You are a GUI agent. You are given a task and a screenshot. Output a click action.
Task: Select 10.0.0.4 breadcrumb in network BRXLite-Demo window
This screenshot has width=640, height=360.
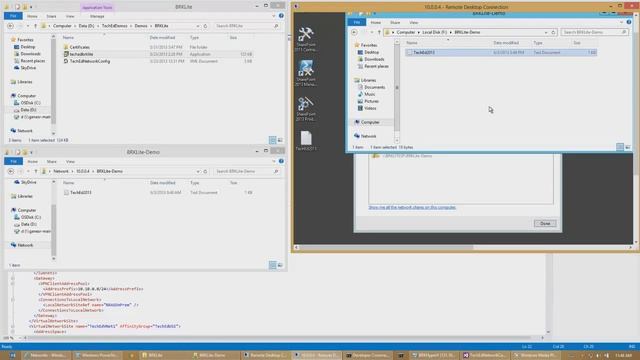tap(82, 171)
